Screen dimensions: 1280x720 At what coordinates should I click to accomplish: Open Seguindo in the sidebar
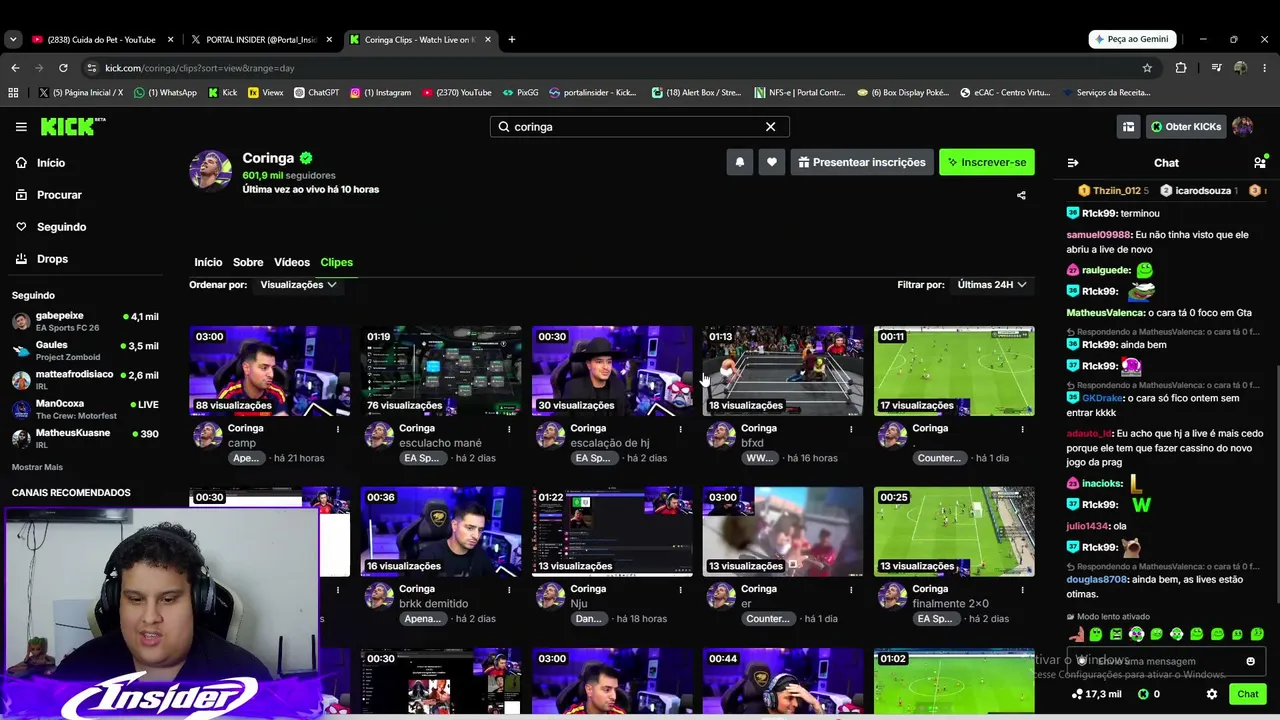(x=61, y=227)
